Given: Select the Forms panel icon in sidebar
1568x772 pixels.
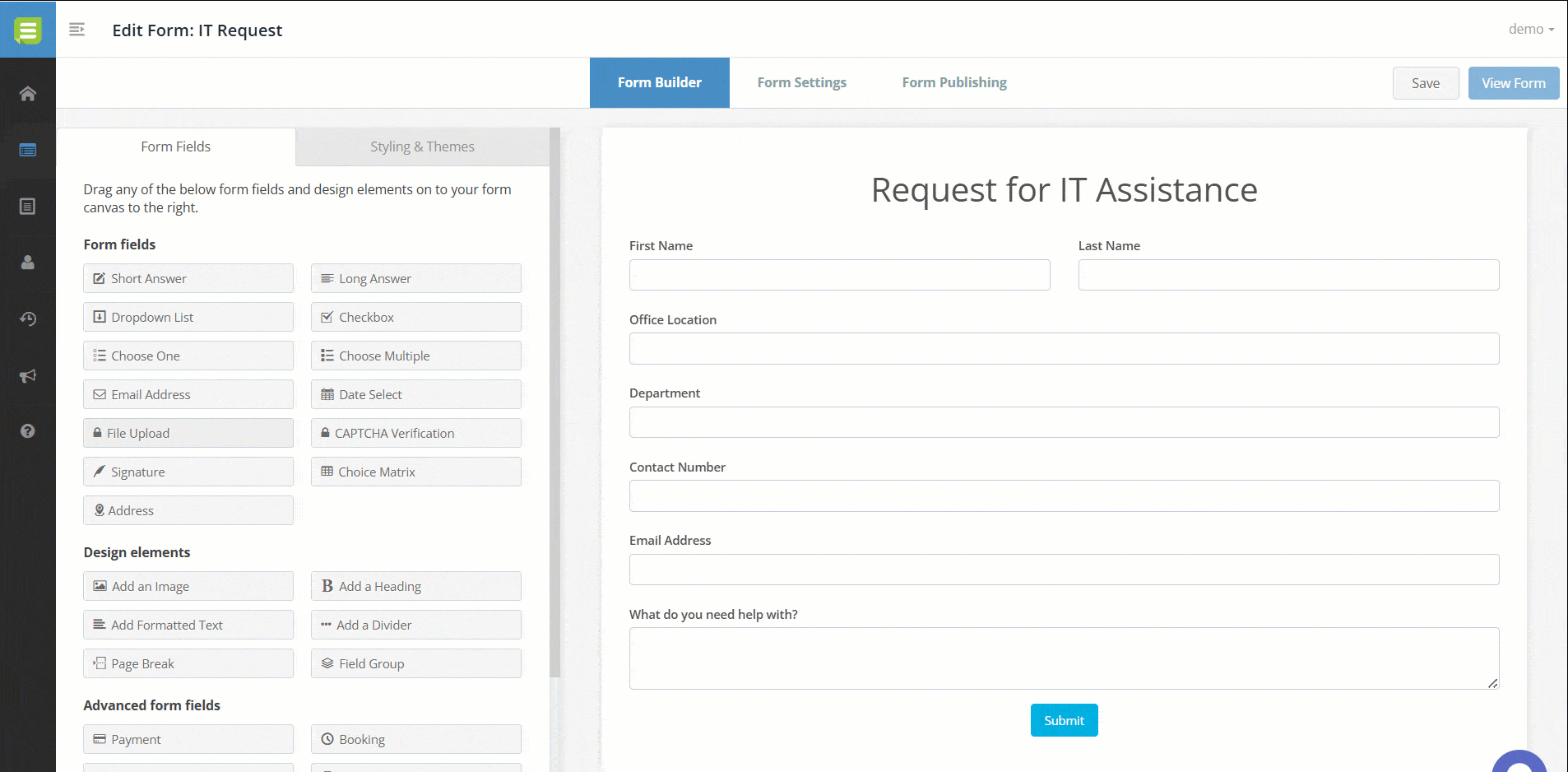Looking at the screenshot, I should coord(27,151).
